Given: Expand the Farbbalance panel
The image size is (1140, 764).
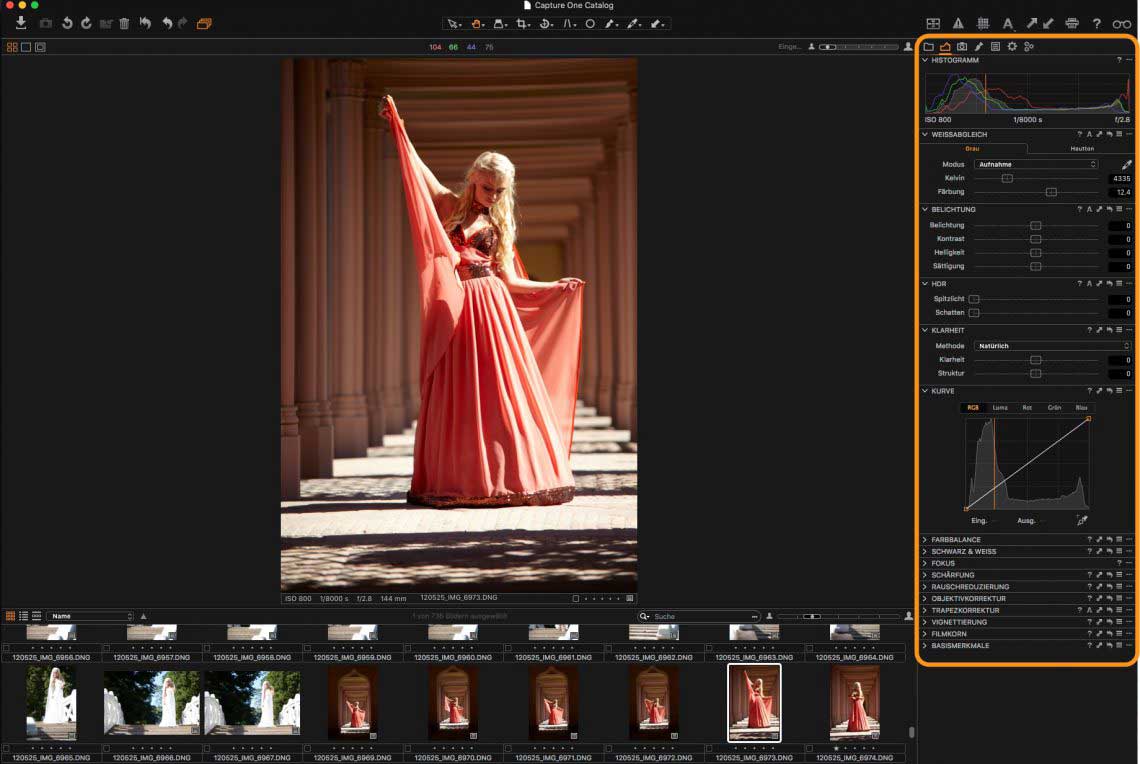Looking at the screenshot, I should click(x=925, y=540).
